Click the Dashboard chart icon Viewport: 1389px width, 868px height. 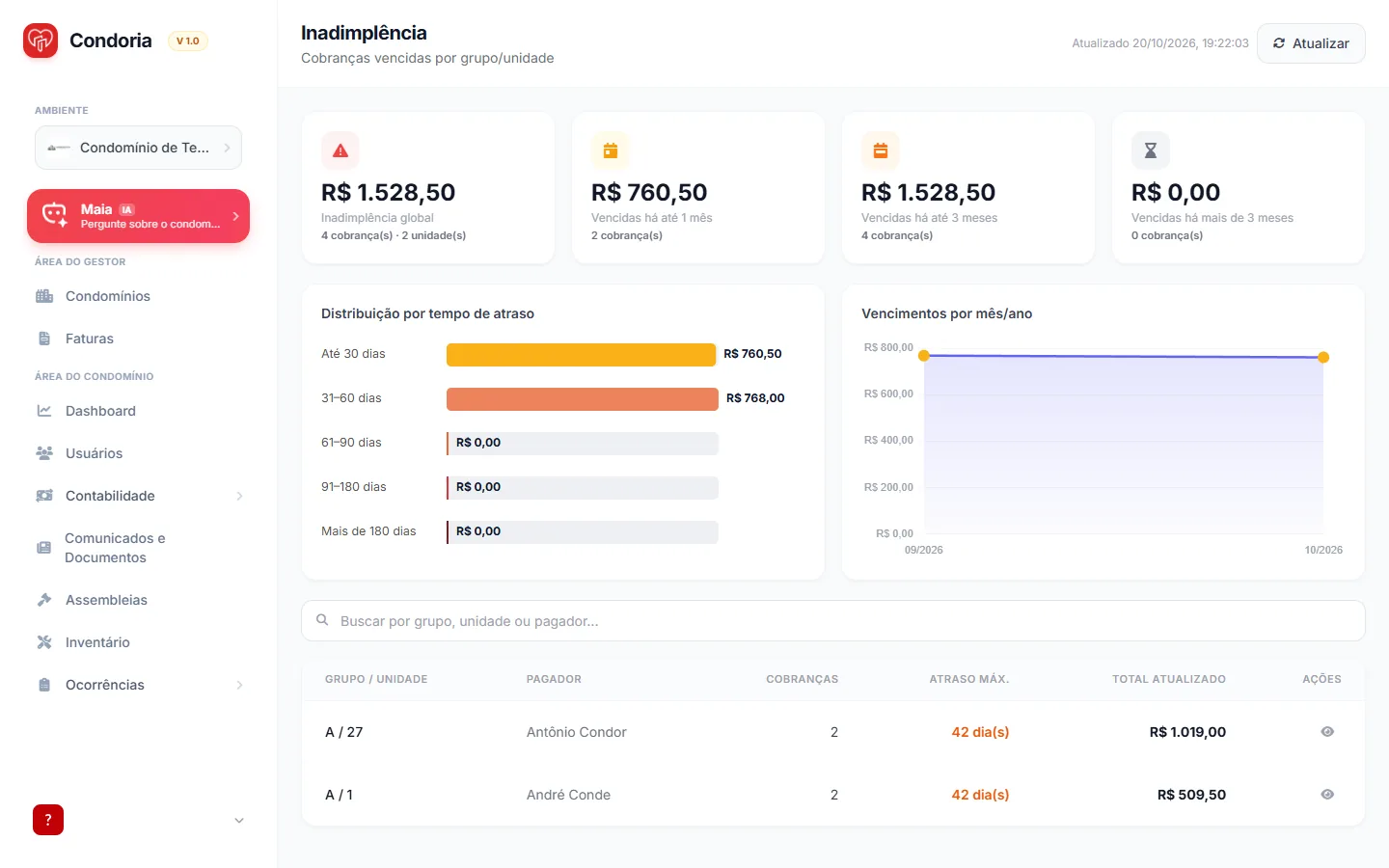(44, 411)
